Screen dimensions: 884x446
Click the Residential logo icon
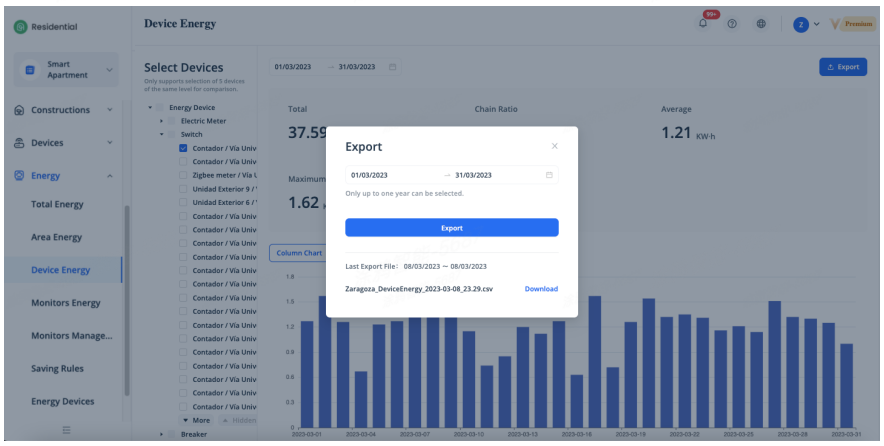20,26
